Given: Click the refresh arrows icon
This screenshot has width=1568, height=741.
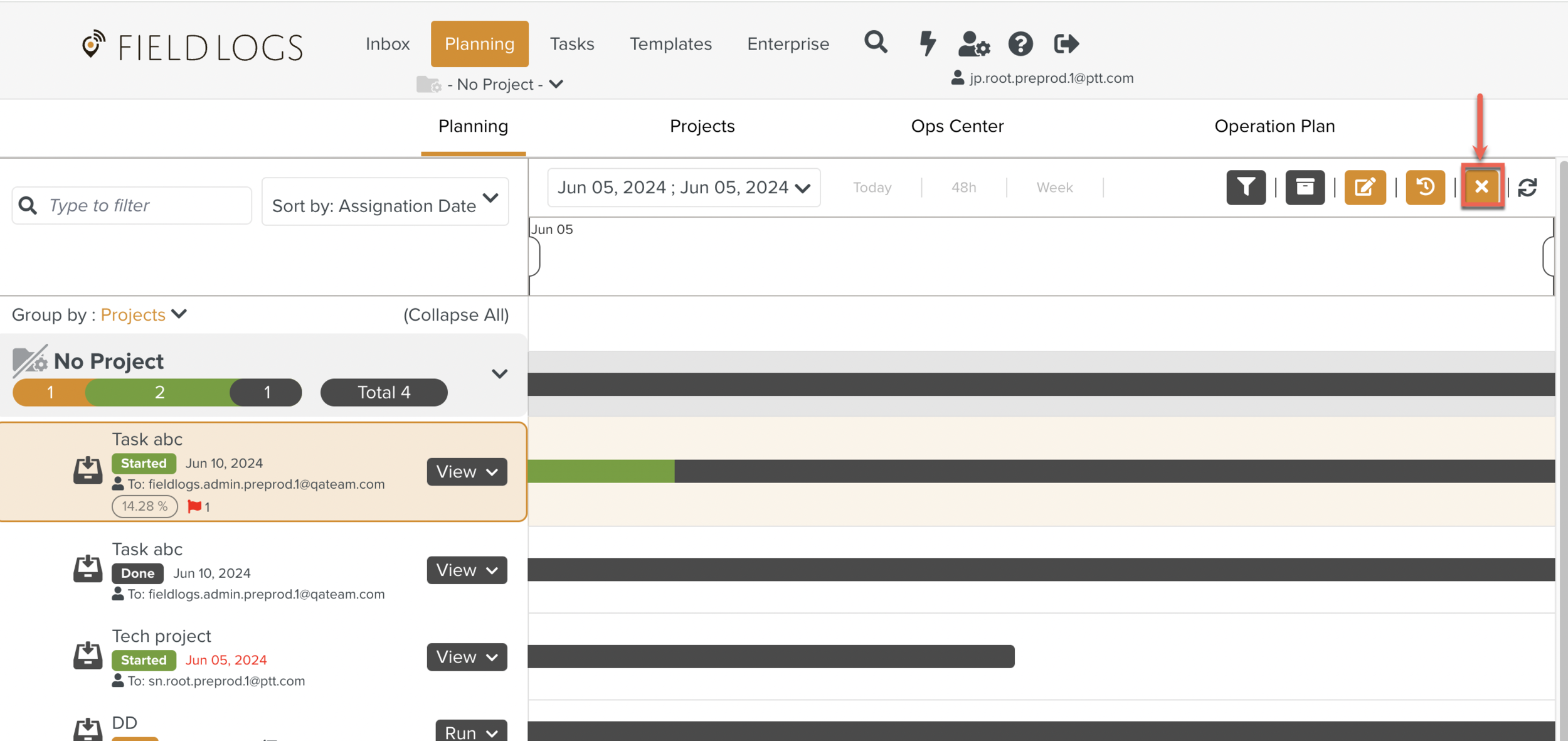Looking at the screenshot, I should pyautogui.click(x=1527, y=187).
